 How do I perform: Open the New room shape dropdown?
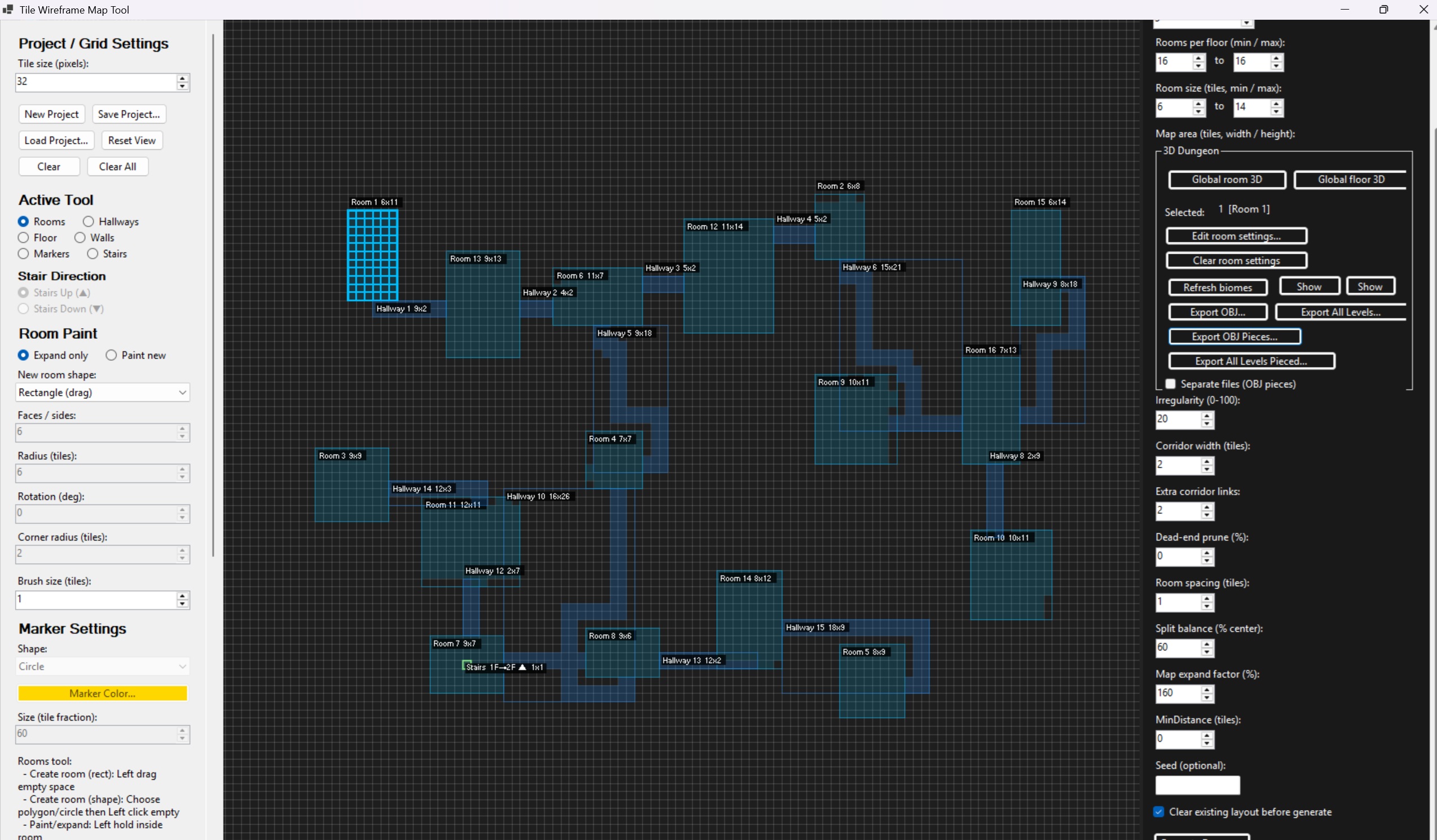[x=102, y=392]
